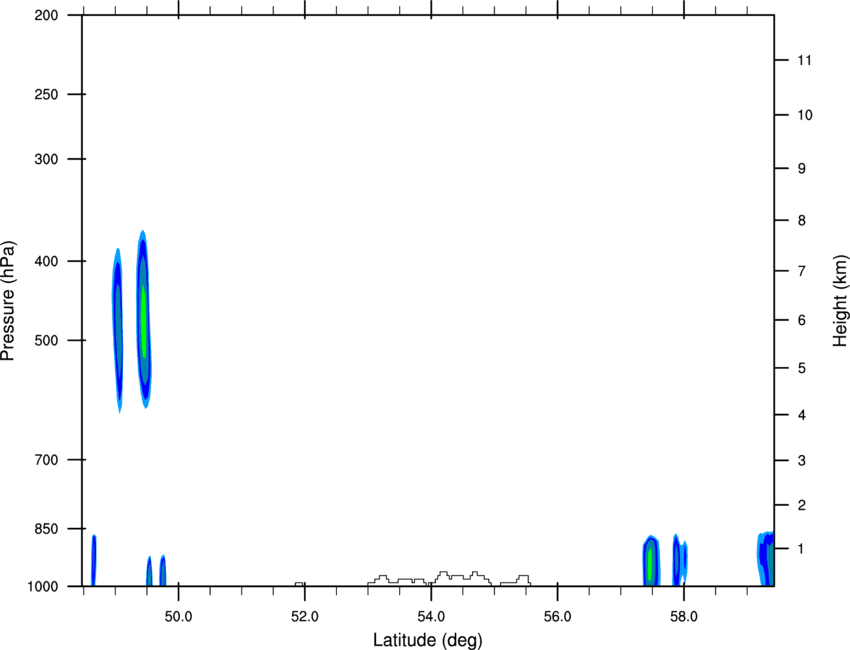The width and height of the screenshot is (850, 650).
Task: Click the green-centered low-level contour near latitude 57.5
Action: coord(651,561)
